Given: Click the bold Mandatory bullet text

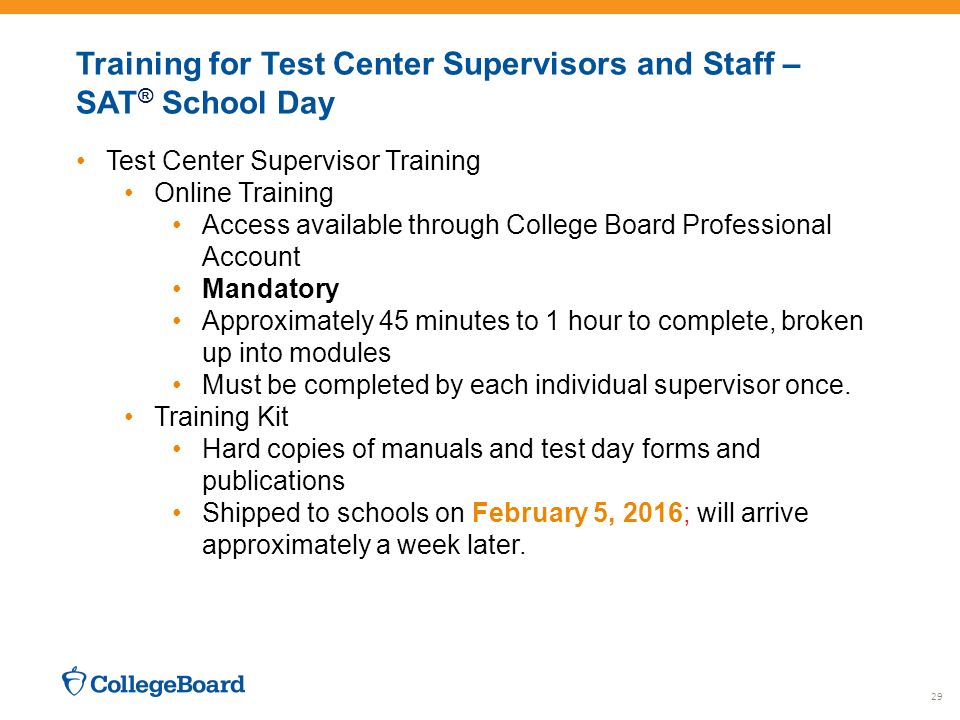Looking at the screenshot, I should (270, 289).
